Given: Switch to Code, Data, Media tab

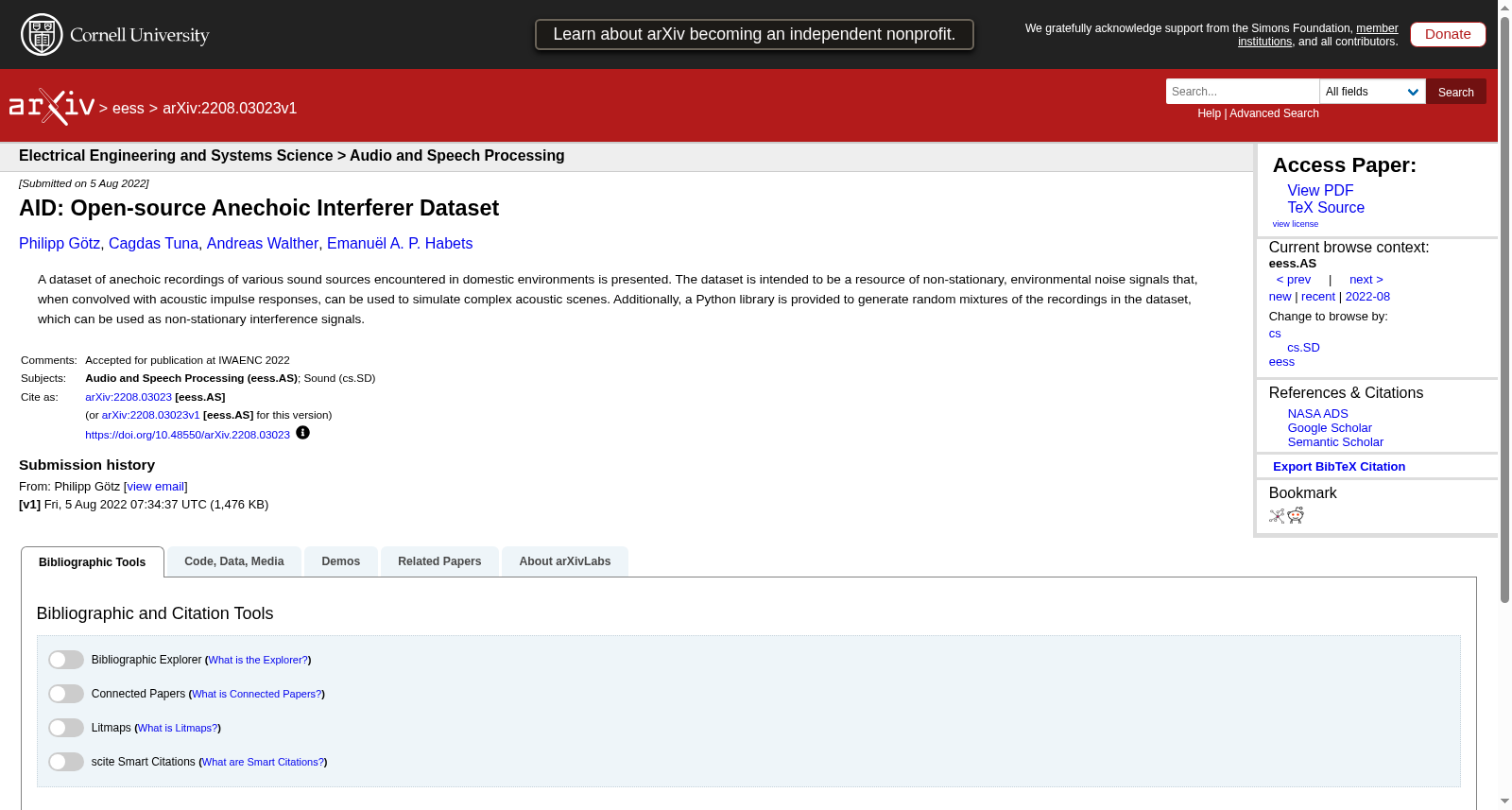Looking at the screenshot, I should pyautogui.click(x=234, y=561).
